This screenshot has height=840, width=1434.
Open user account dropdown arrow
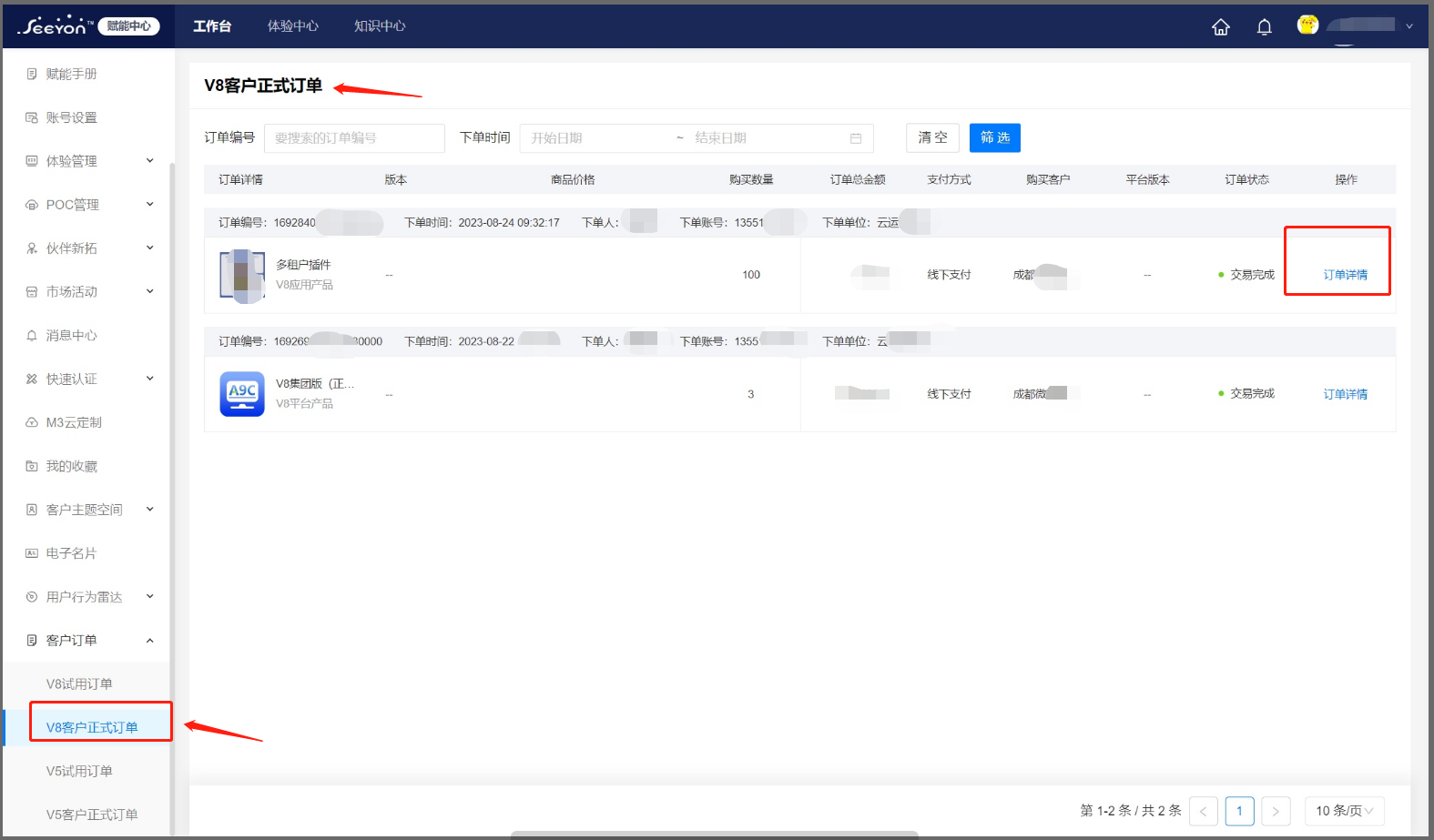click(1409, 26)
